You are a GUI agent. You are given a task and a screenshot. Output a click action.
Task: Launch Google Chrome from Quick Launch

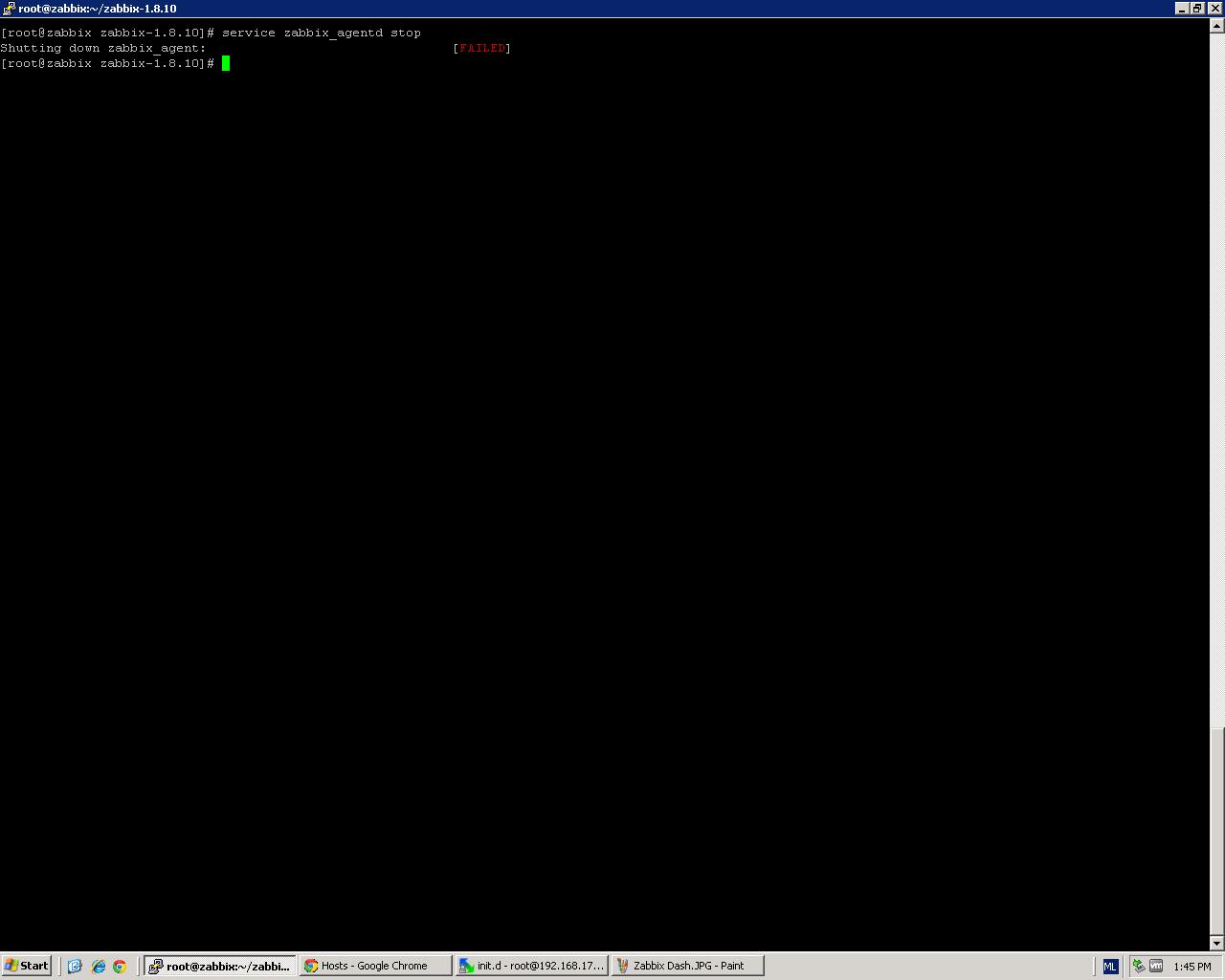(120, 966)
